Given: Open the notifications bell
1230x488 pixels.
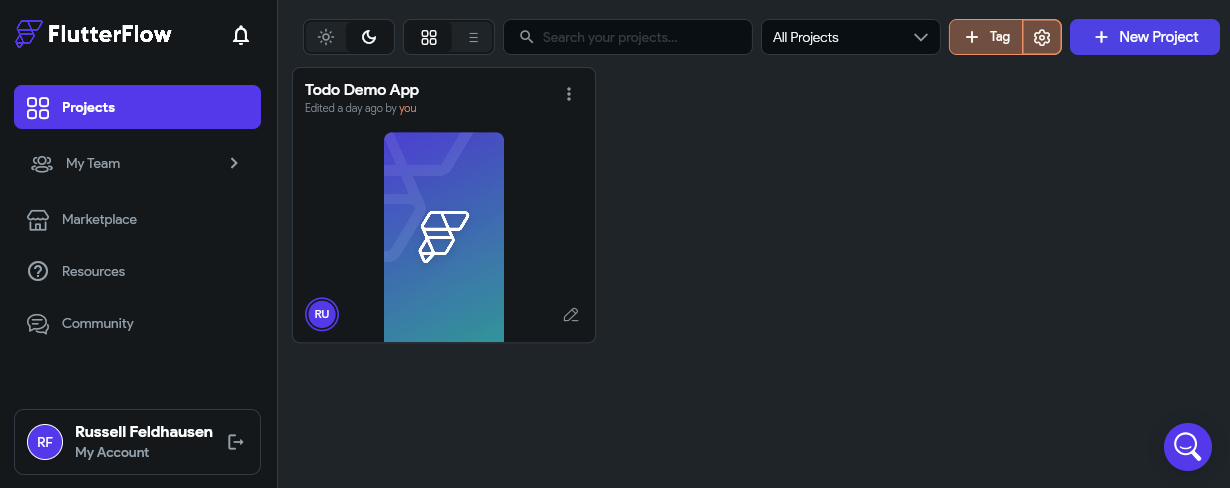Looking at the screenshot, I should (240, 35).
